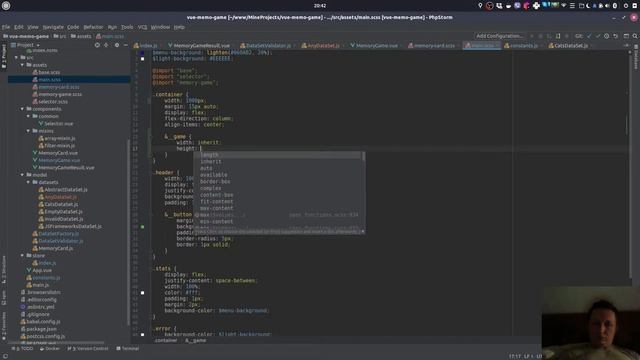Click the &__game breadcrumb below the editor
The width and height of the screenshot is (640, 360).
(x=196, y=340)
